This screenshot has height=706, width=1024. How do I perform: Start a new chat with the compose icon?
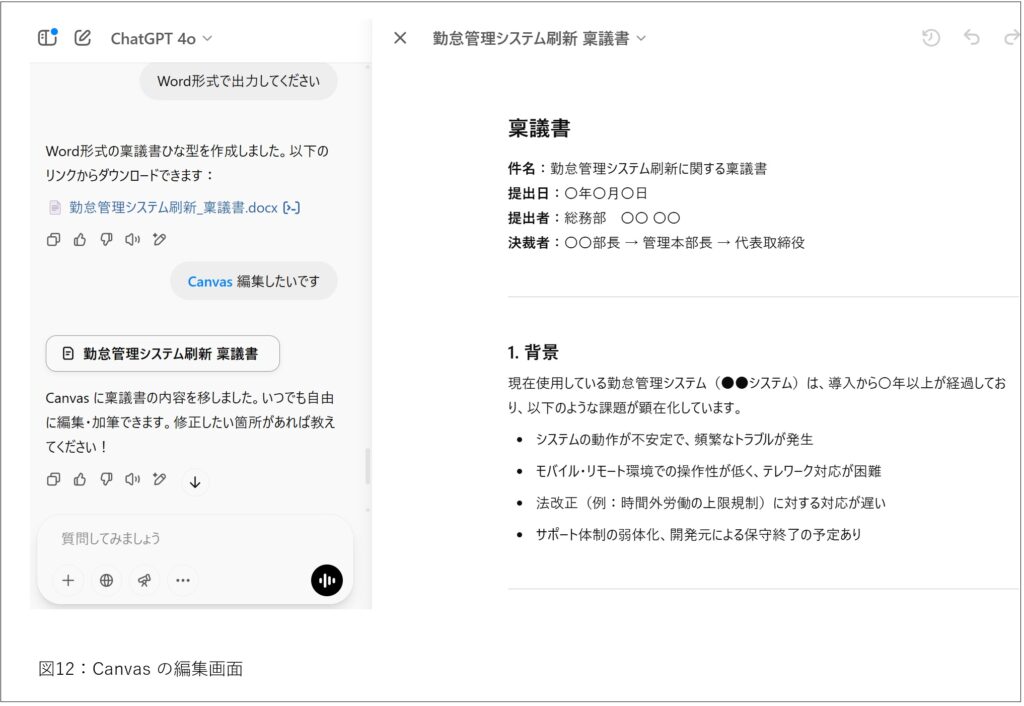coord(82,37)
